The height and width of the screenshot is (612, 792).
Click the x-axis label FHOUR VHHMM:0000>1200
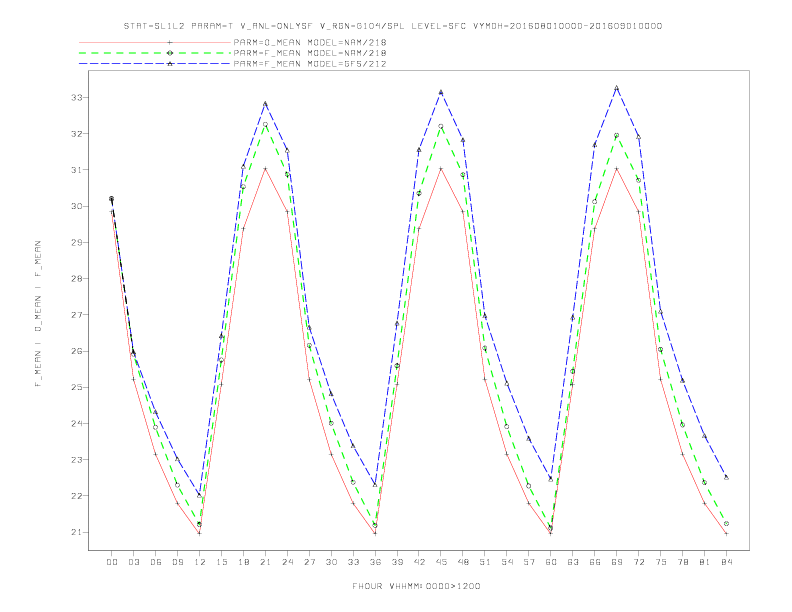click(x=416, y=586)
